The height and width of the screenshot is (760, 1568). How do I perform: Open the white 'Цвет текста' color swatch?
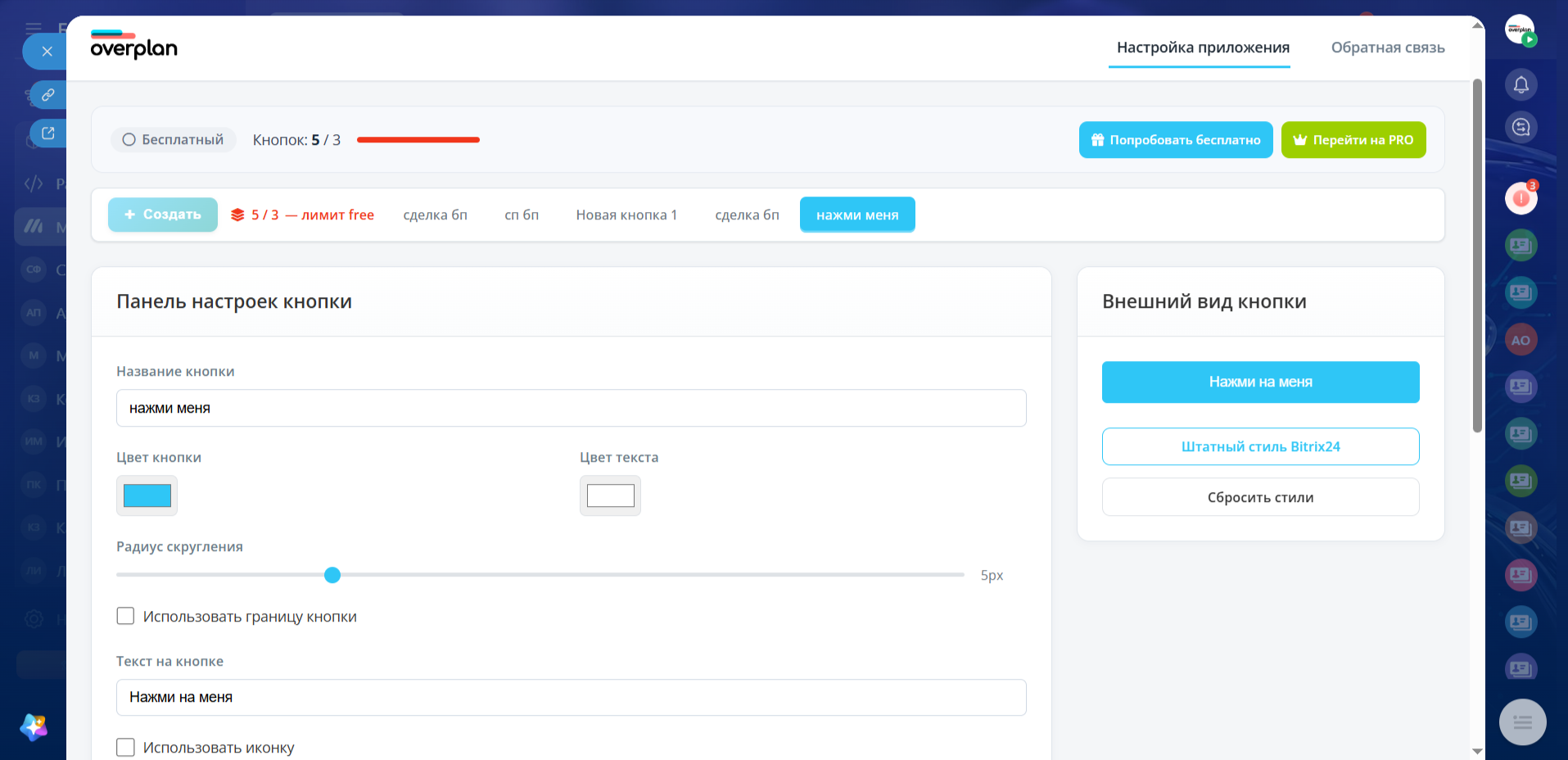pyautogui.click(x=610, y=495)
